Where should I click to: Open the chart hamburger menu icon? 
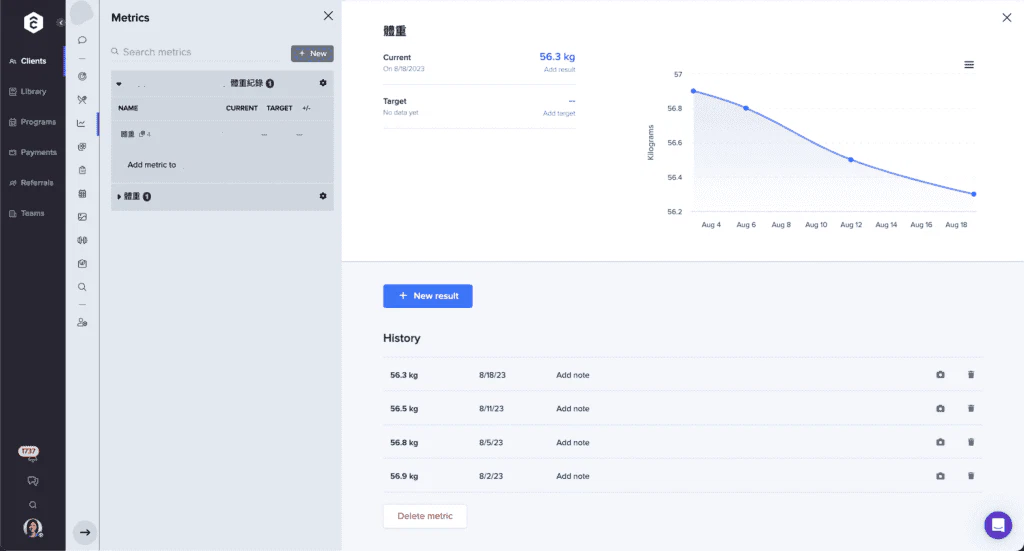(x=968, y=65)
